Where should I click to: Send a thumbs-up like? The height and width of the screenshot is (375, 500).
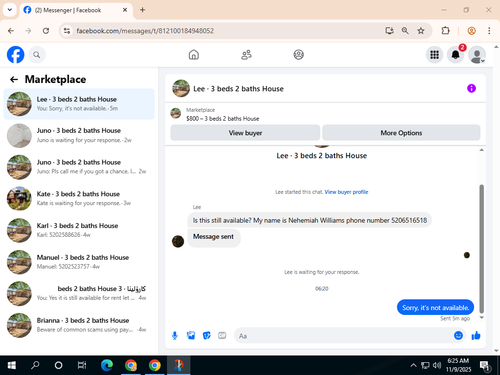[x=476, y=335]
